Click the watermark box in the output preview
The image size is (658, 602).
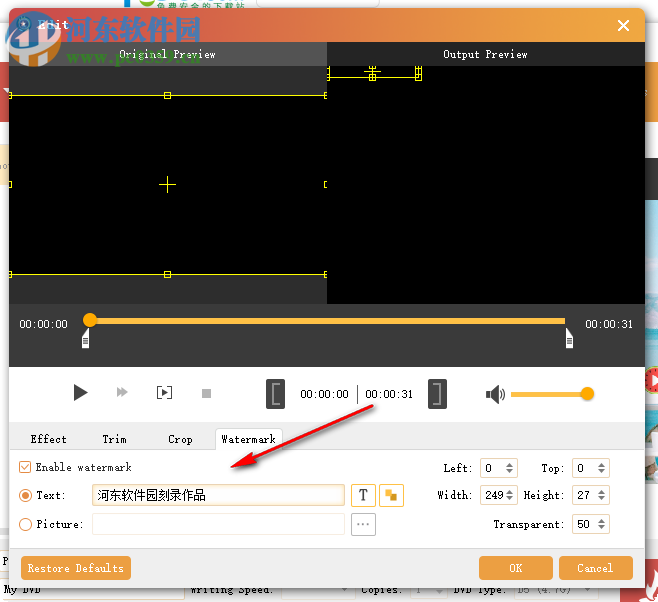373,73
